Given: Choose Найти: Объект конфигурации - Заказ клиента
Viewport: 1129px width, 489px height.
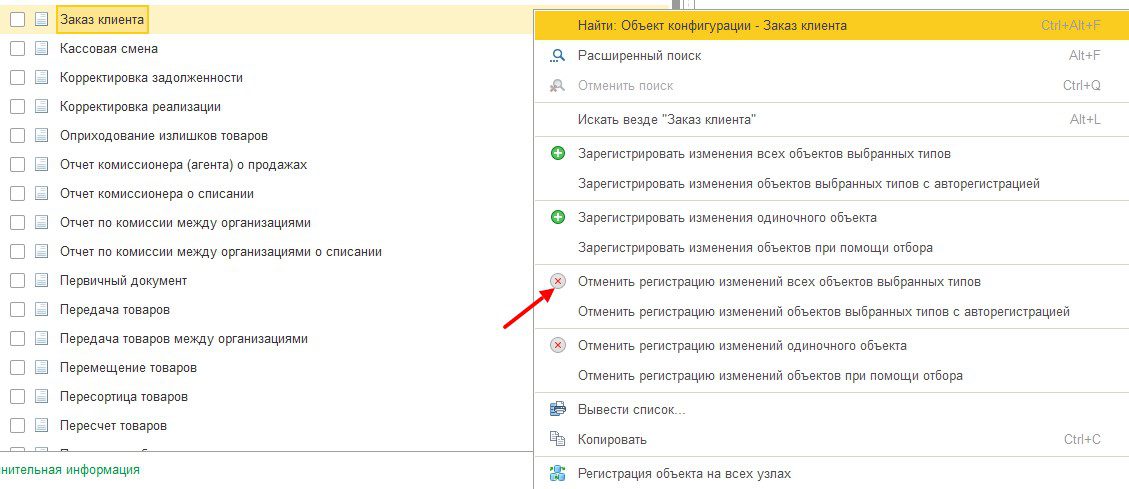Looking at the screenshot, I should [712, 25].
